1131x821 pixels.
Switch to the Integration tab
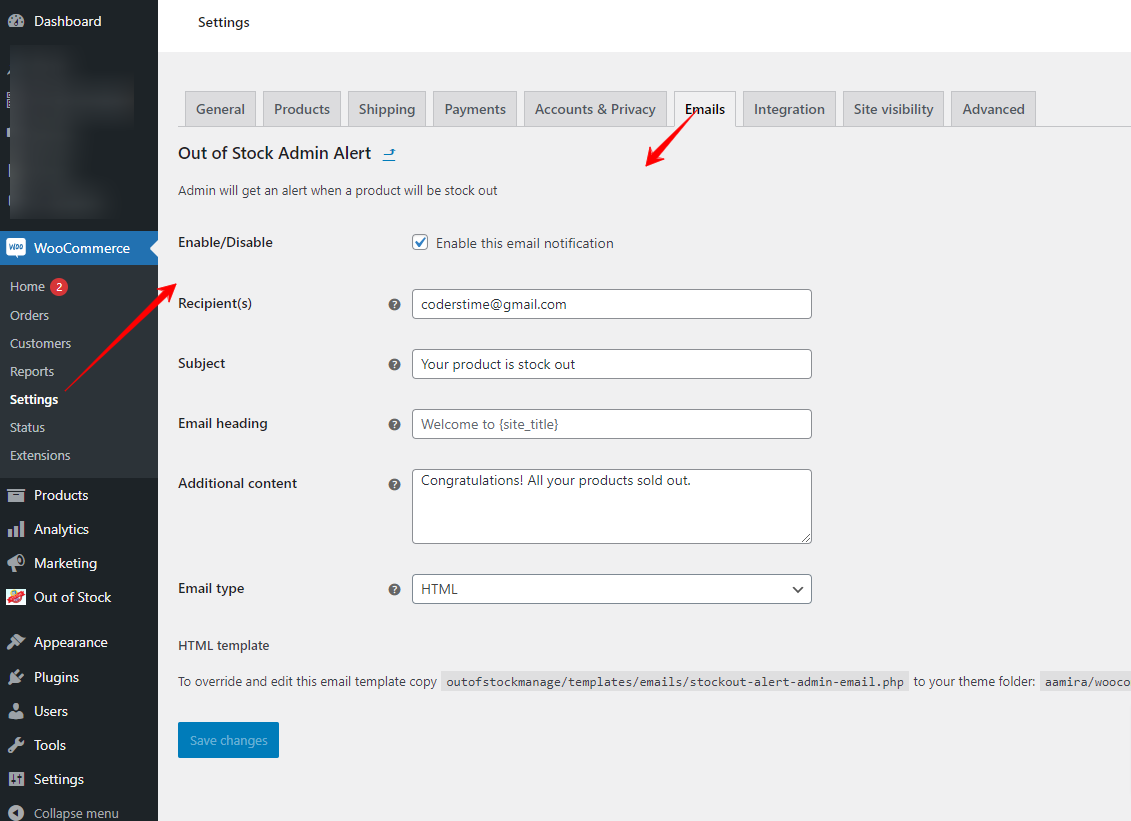coord(789,109)
